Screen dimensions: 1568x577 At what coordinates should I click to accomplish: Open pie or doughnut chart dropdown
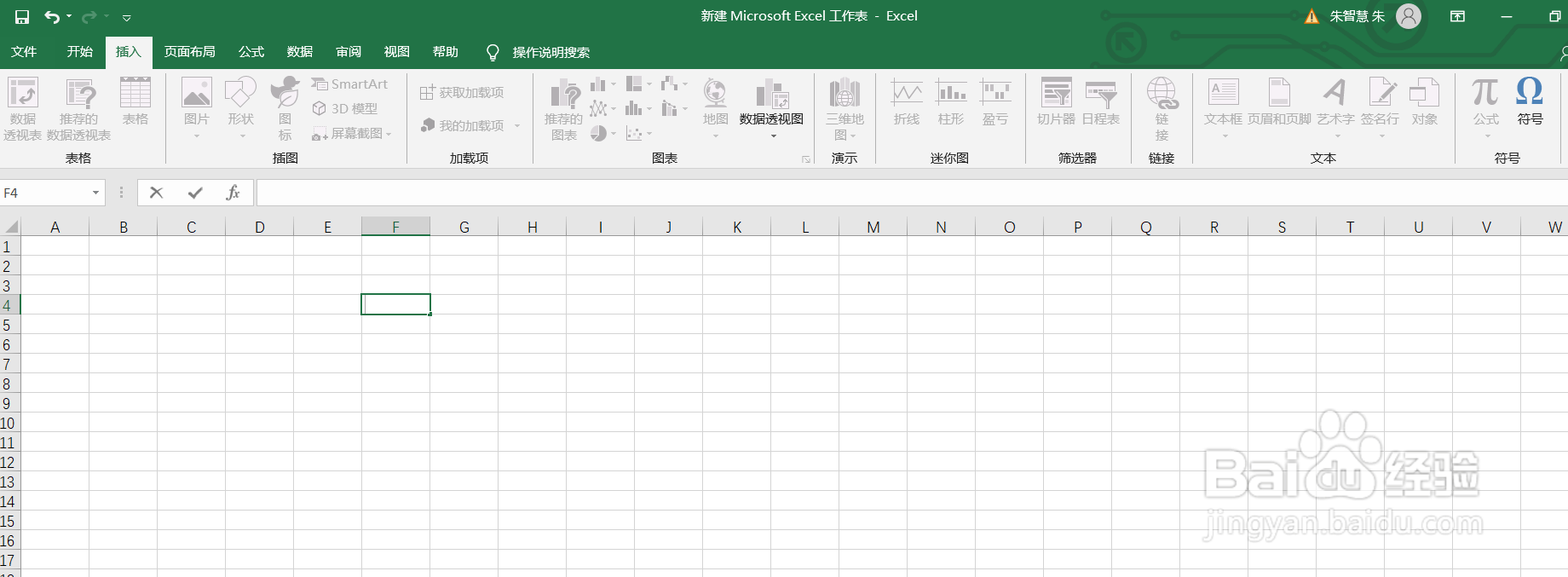coord(602,134)
